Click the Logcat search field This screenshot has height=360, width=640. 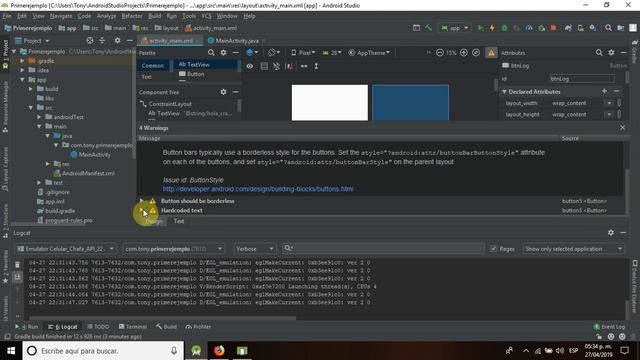384,248
